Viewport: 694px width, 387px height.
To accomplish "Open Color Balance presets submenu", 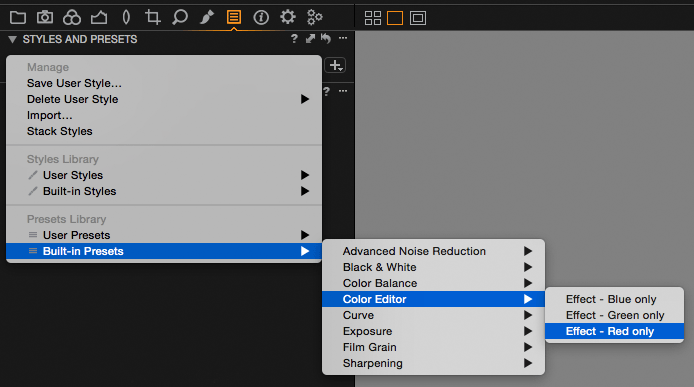I will click(433, 283).
